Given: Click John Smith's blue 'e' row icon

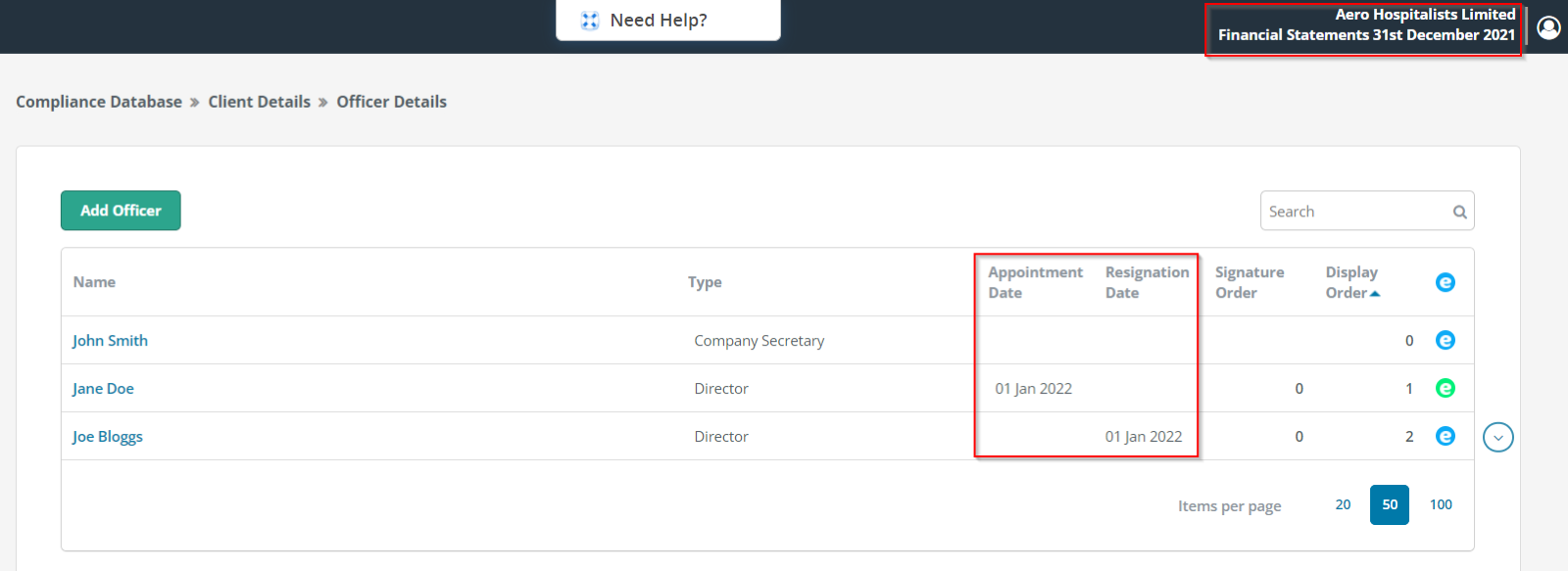Looking at the screenshot, I should tap(1445, 340).
